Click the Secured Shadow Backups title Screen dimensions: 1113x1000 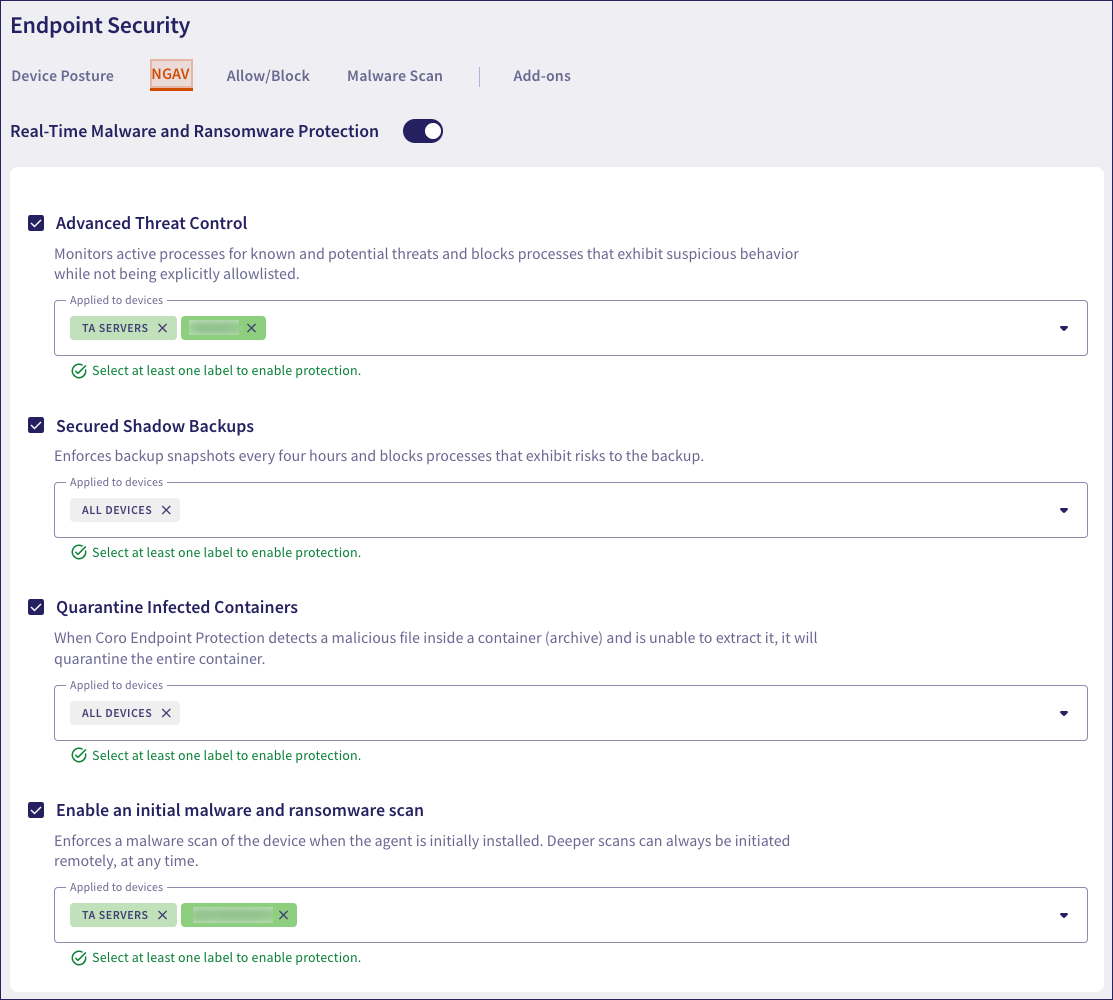pyautogui.click(x=155, y=426)
